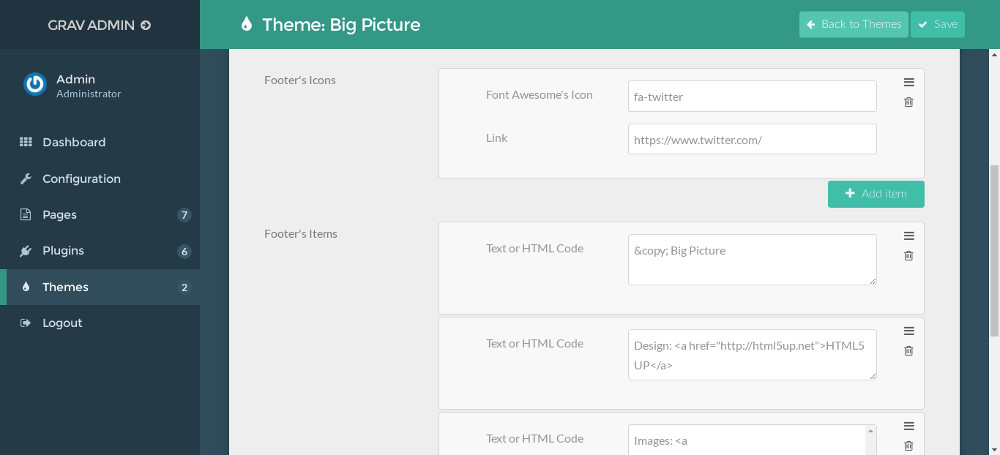The height and width of the screenshot is (455, 1000).
Task: Click the GRAV ADMIN arrow icon
Action: pos(146,26)
